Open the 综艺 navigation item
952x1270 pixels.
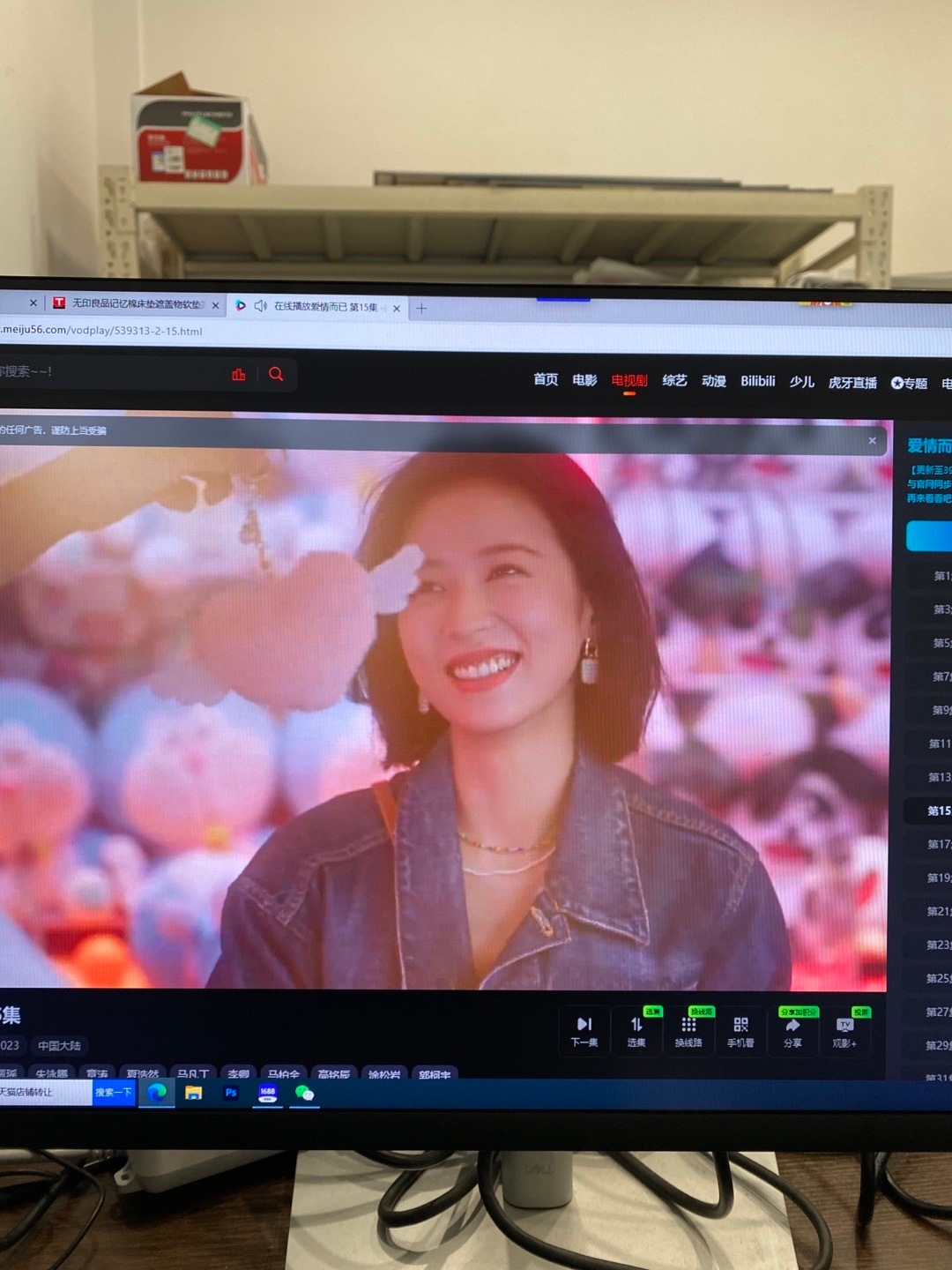674,380
